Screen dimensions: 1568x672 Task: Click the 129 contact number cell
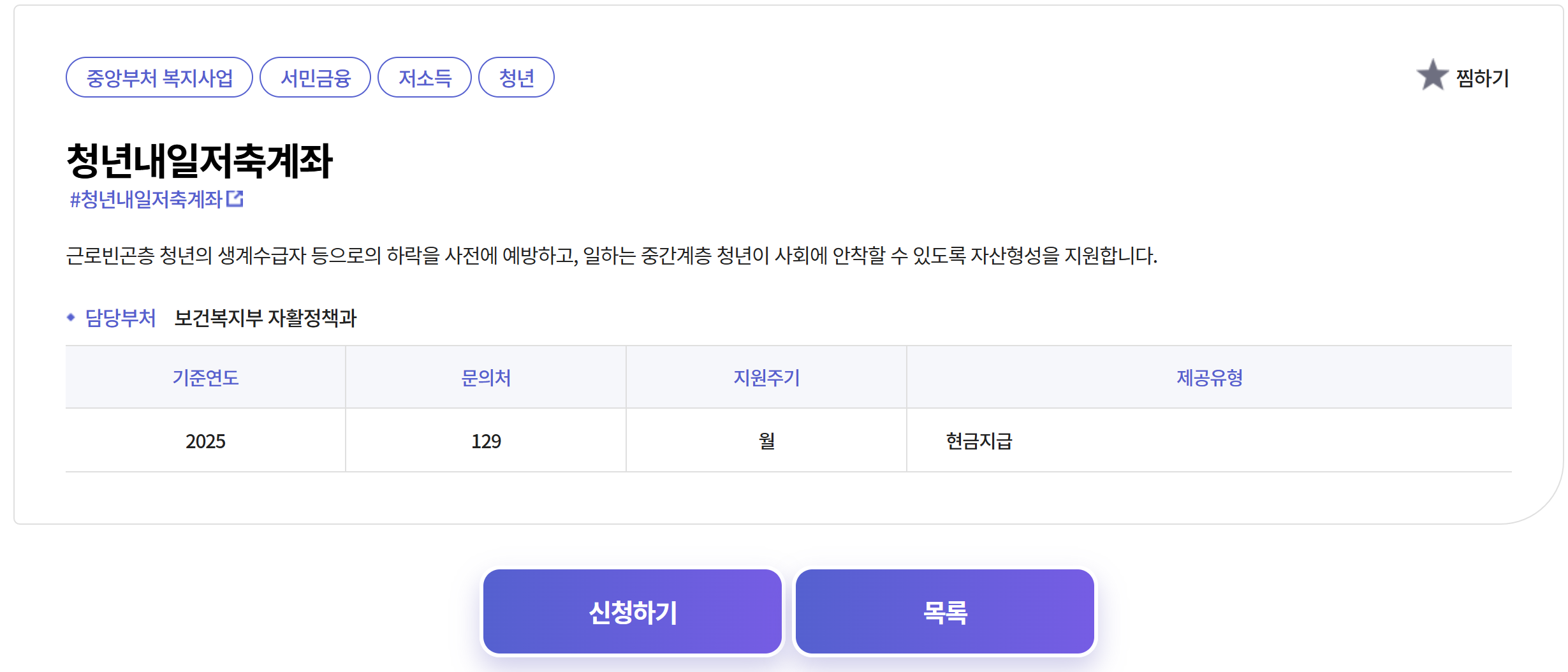coord(485,441)
